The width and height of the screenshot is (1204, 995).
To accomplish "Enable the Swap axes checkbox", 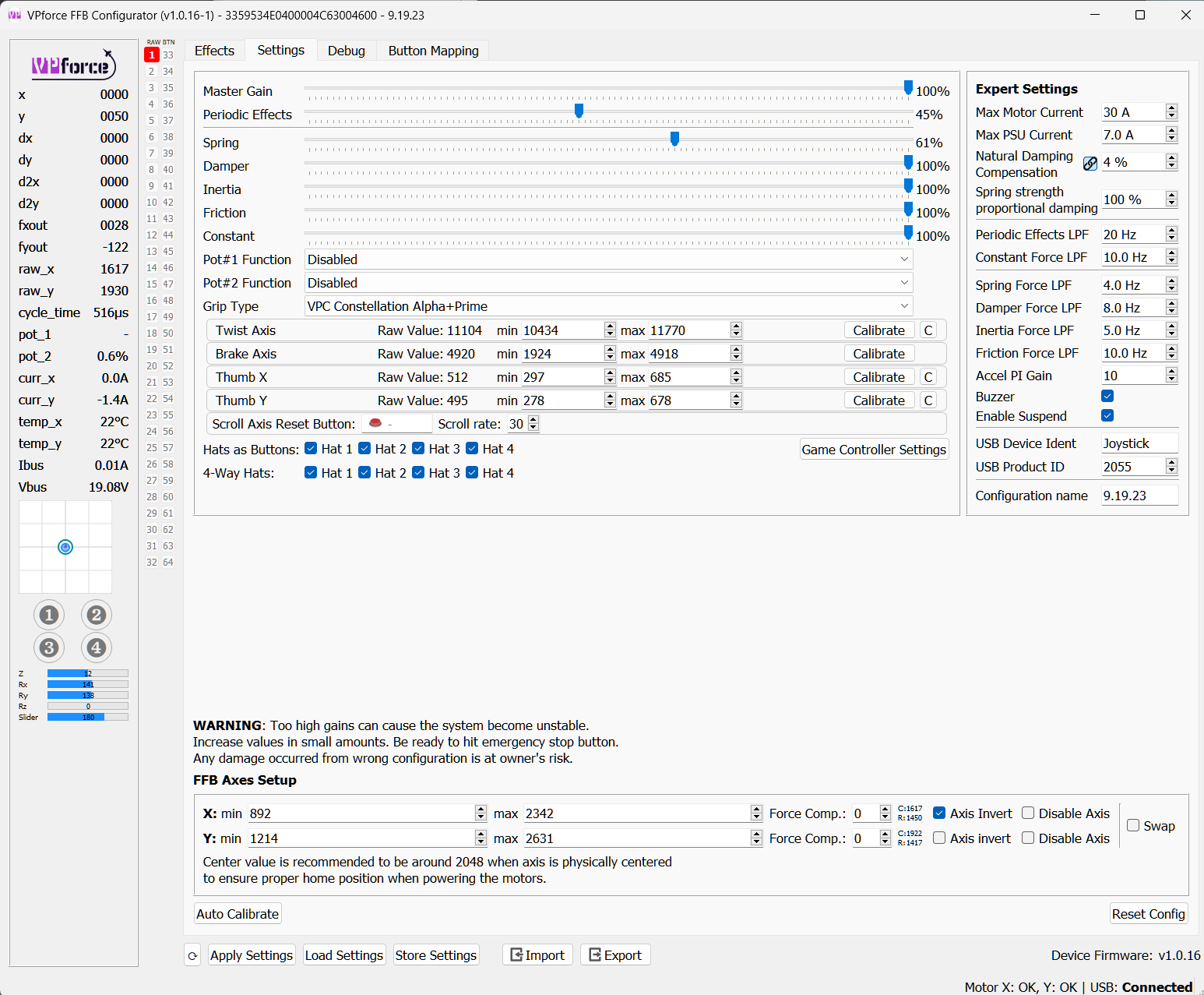I will pyautogui.click(x=1133, y=825).
